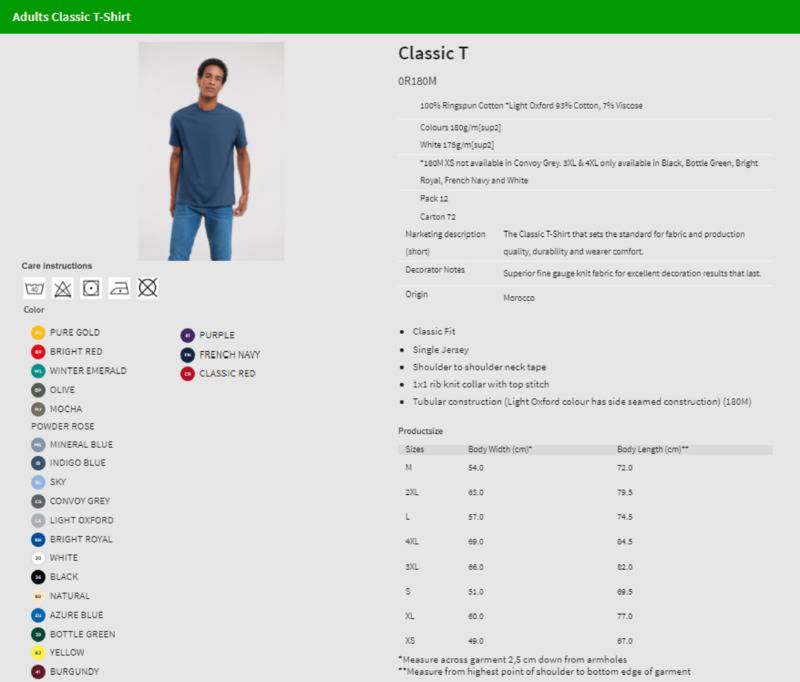Click the do not bleach icon

click(x=62, y=289)
